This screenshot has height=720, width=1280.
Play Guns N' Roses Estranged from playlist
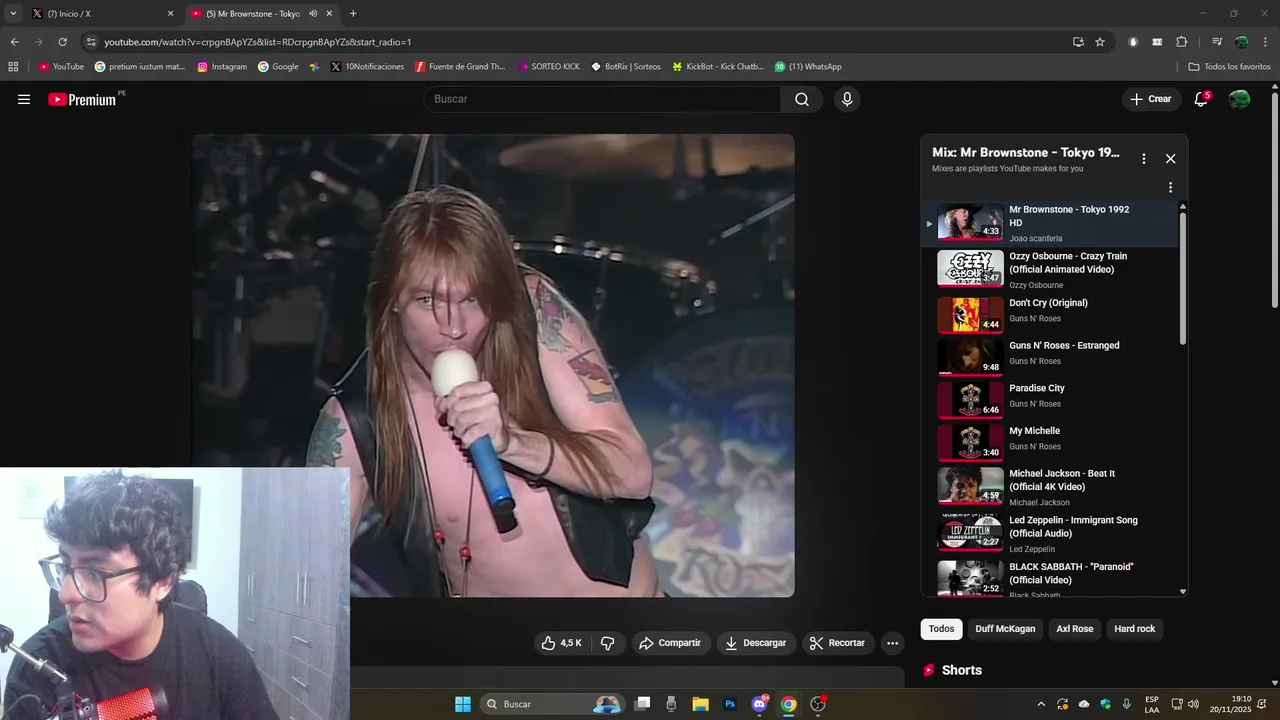click(1050, 357)
